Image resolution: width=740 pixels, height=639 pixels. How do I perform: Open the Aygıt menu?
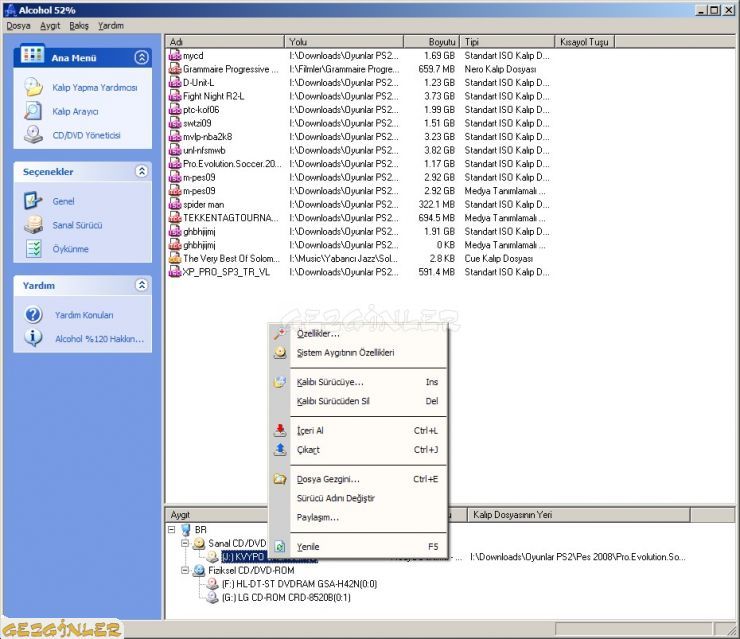50,25
